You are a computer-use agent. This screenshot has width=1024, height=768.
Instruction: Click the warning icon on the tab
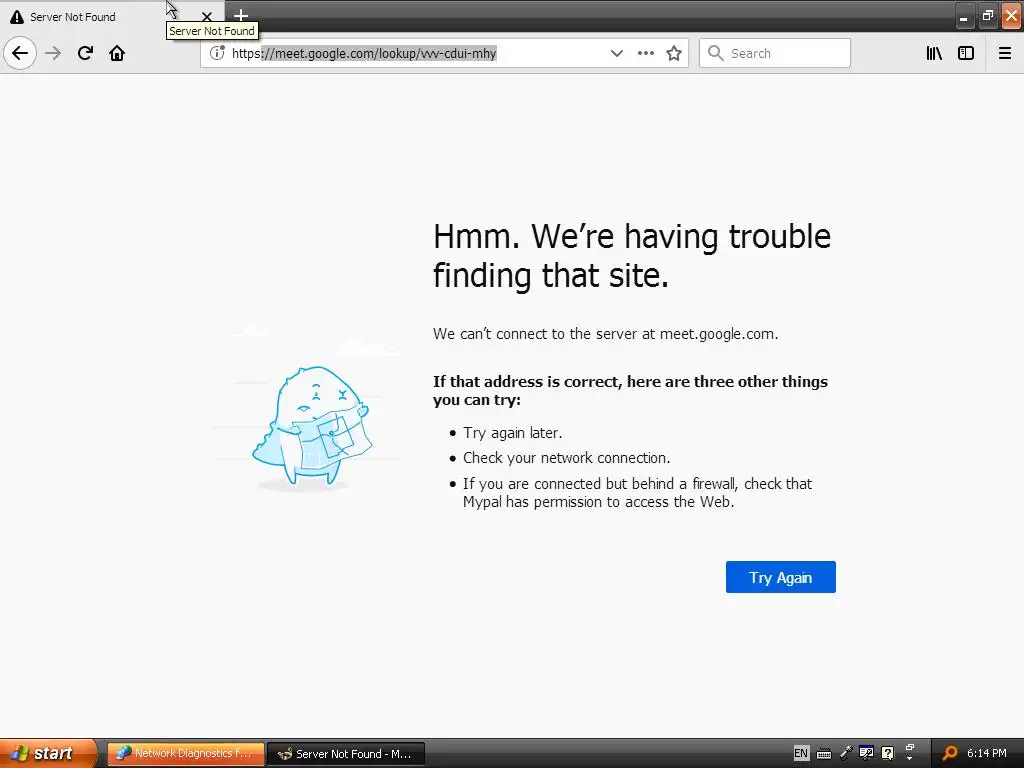click(x=17, y=17)
